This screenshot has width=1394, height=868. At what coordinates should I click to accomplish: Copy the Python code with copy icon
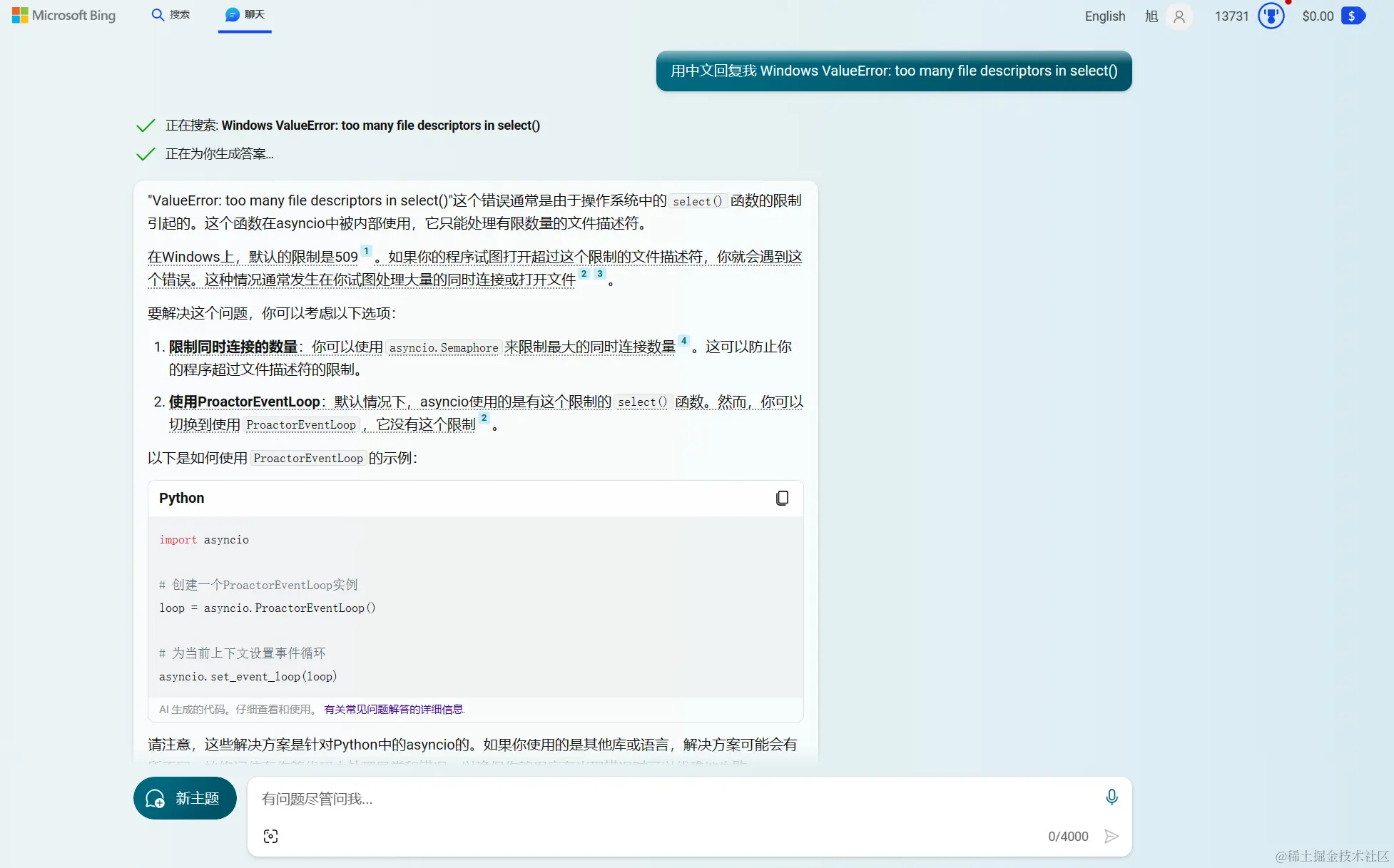782,498
